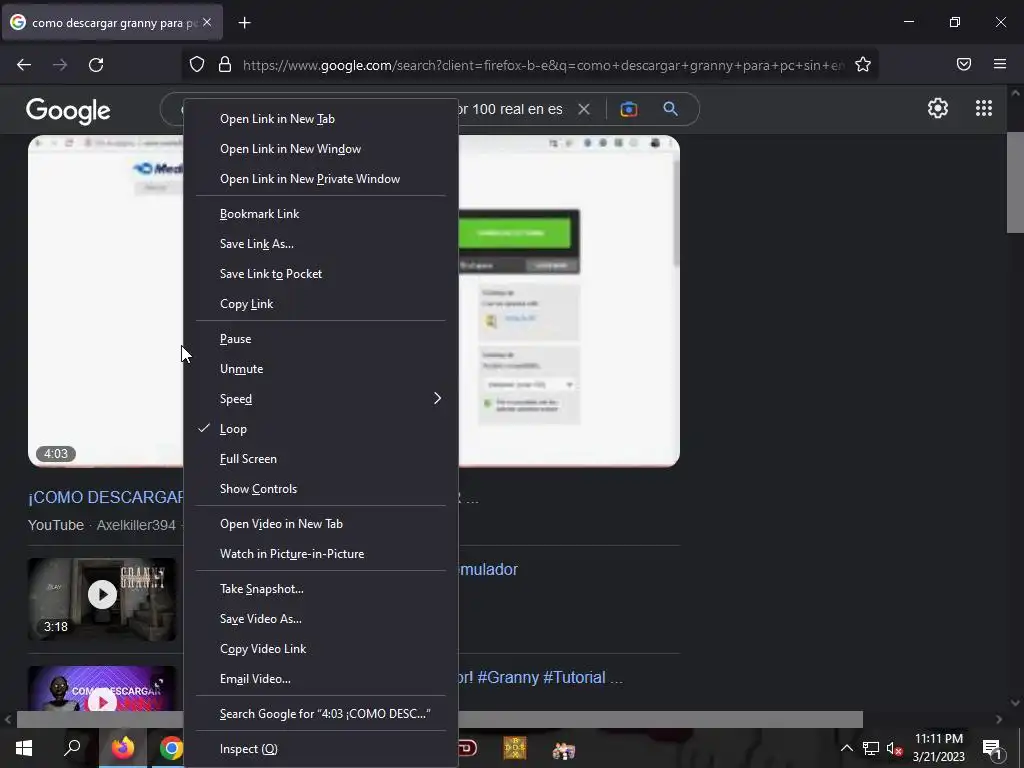The height and width of the screenshot is (768, 1024).
Task: Select Full Screen for the video
Action: click(321, 459)
